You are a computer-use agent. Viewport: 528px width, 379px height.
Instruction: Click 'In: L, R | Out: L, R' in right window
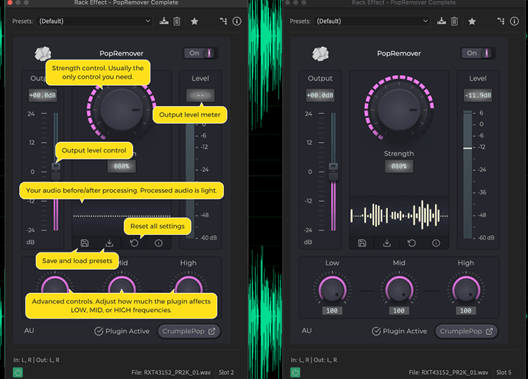tap(314, 360)
